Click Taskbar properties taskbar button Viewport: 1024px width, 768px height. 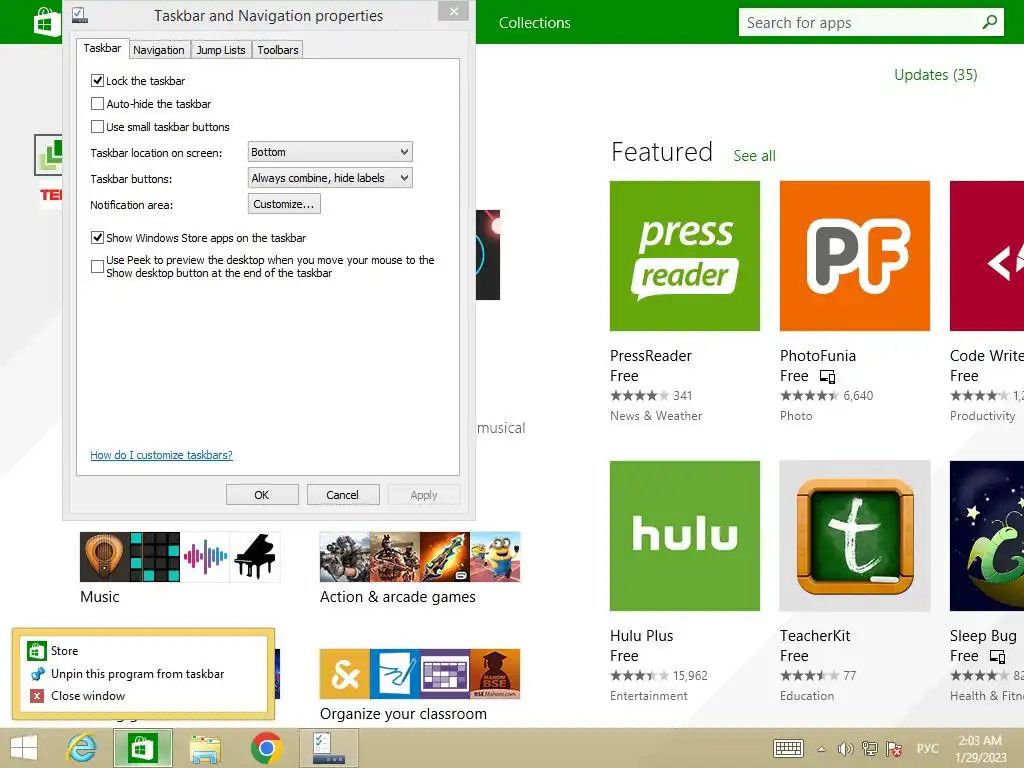tap(328, 748)
